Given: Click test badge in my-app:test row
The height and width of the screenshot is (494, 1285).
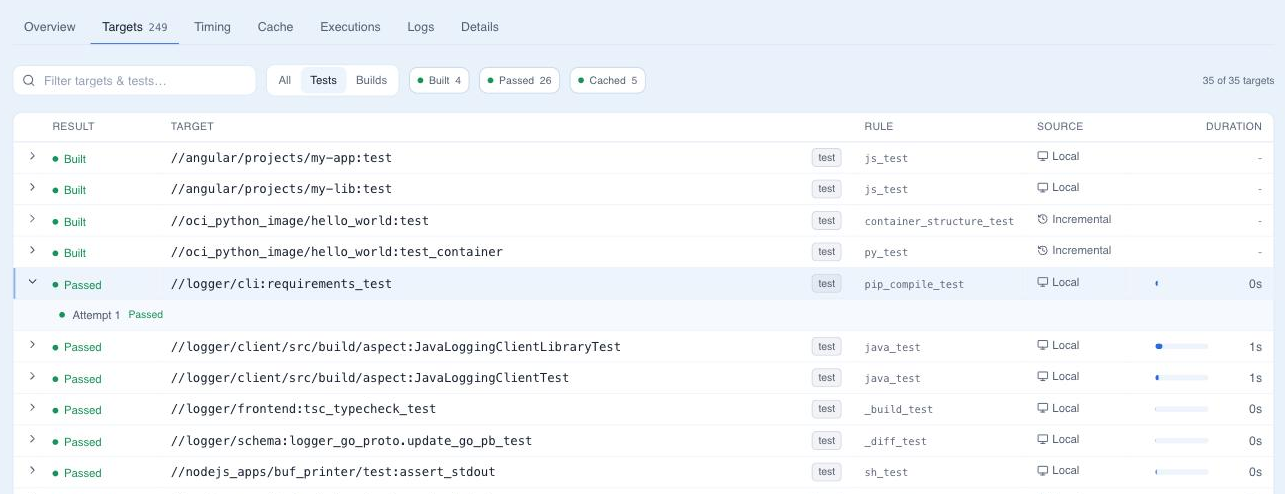Looking at the screenshot, I should 826,157.
